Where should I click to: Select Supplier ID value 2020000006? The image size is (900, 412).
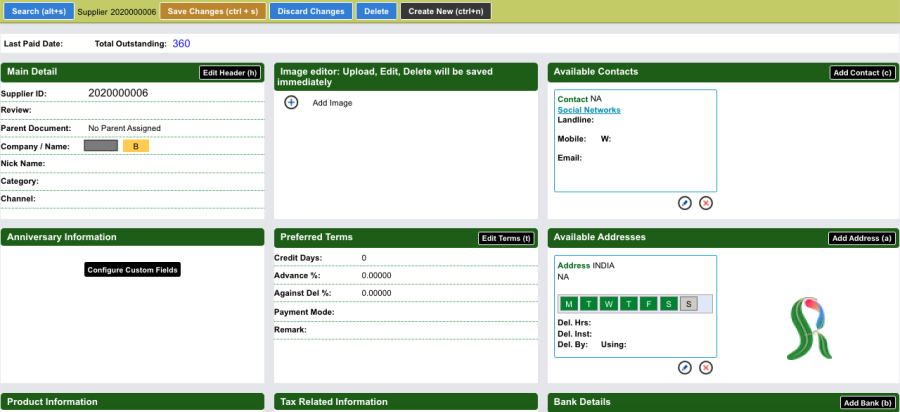point(118,93)
